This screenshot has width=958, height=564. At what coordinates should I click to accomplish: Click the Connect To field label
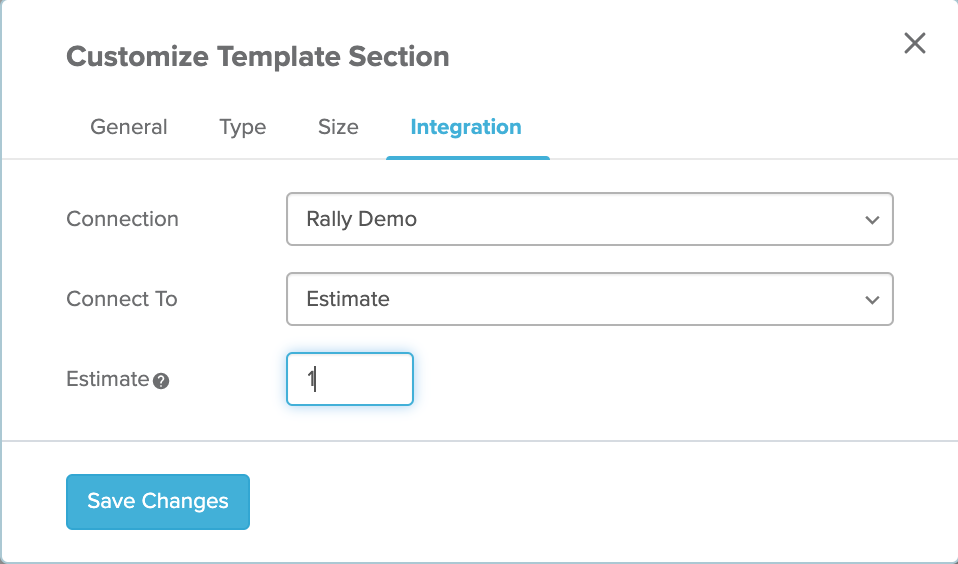coord(122,299)
